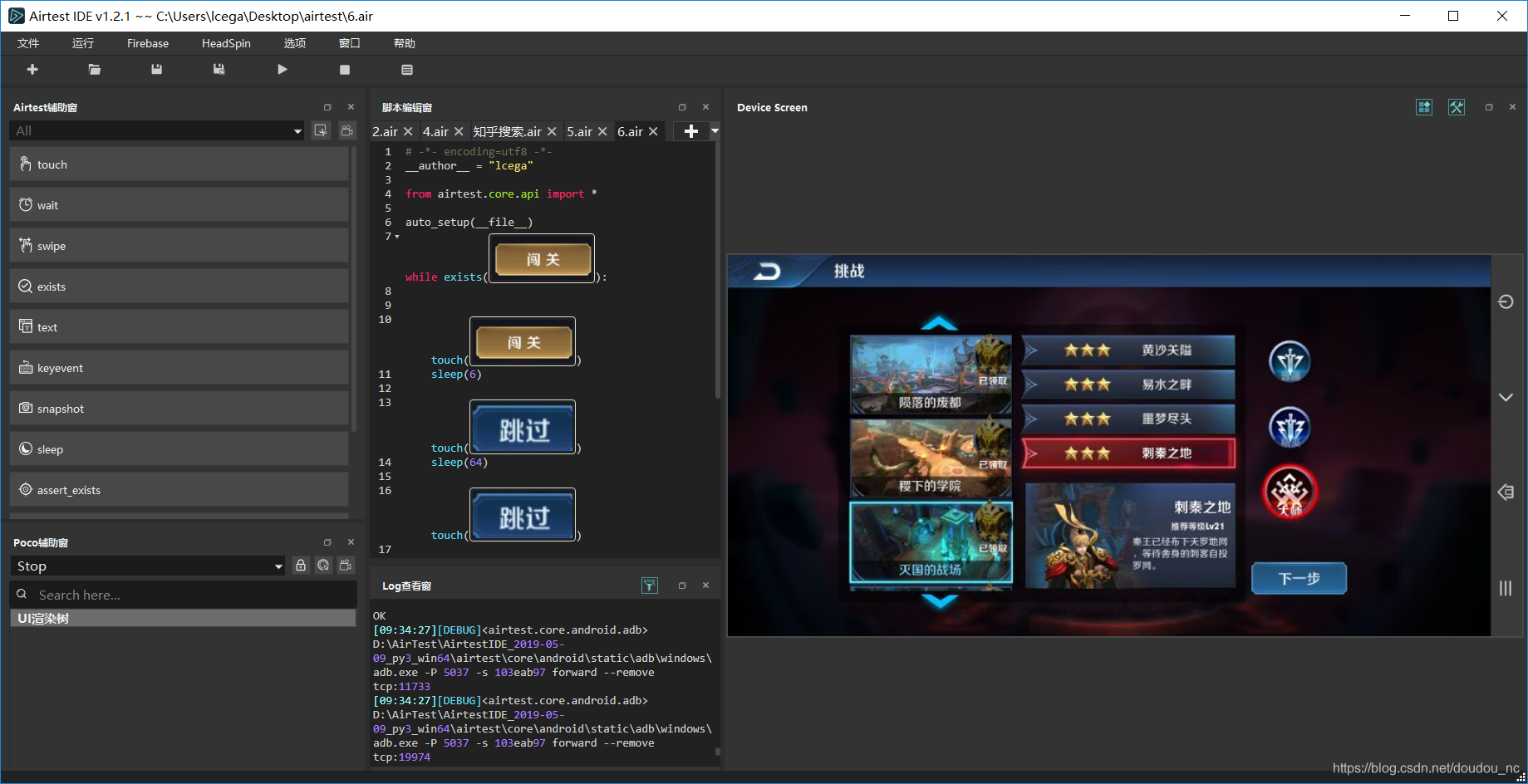Toggle the Poco lock icon
The width and height of the screenshot is (1528, 784).
pos(301,566)
